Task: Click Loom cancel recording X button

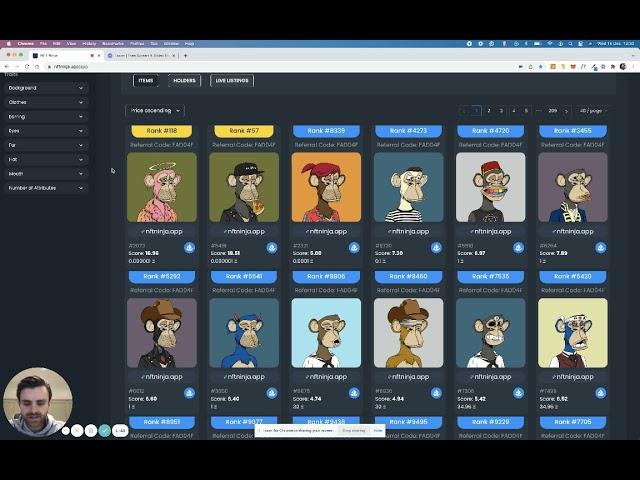Action: pyautogui.click(x=77, y=430)
